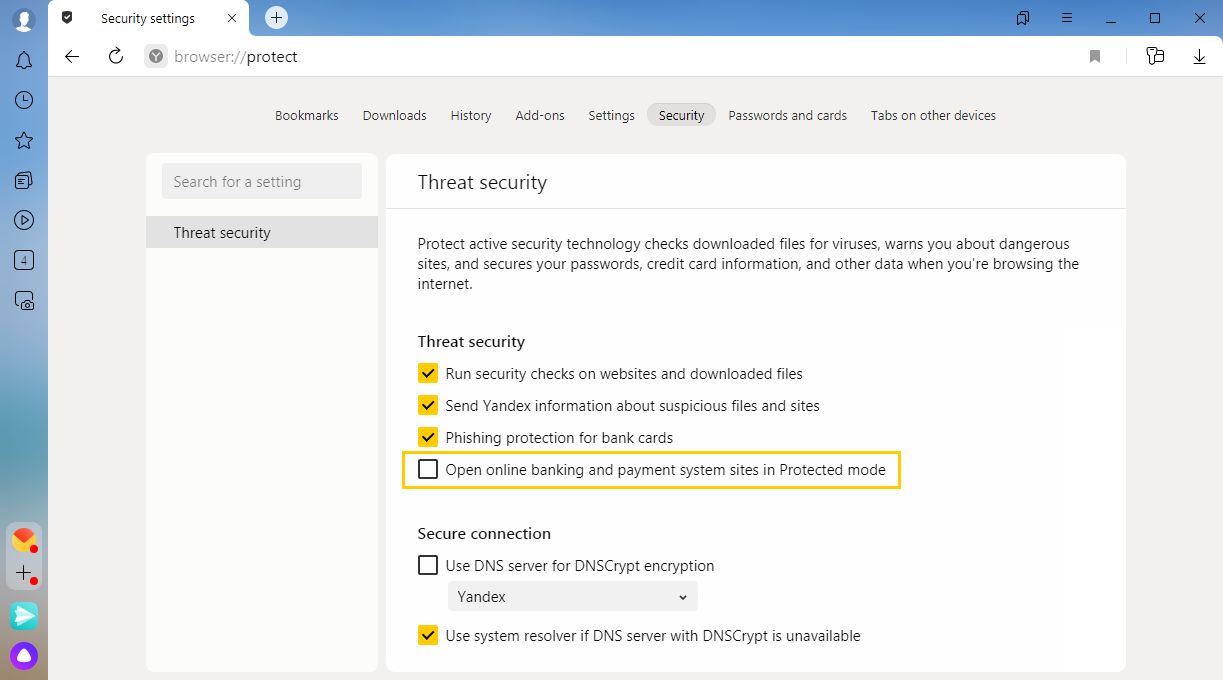Screen dimensions: 1223x680
Task: Open bookmarks star icon in sidebar
Action: coord(24,140)
